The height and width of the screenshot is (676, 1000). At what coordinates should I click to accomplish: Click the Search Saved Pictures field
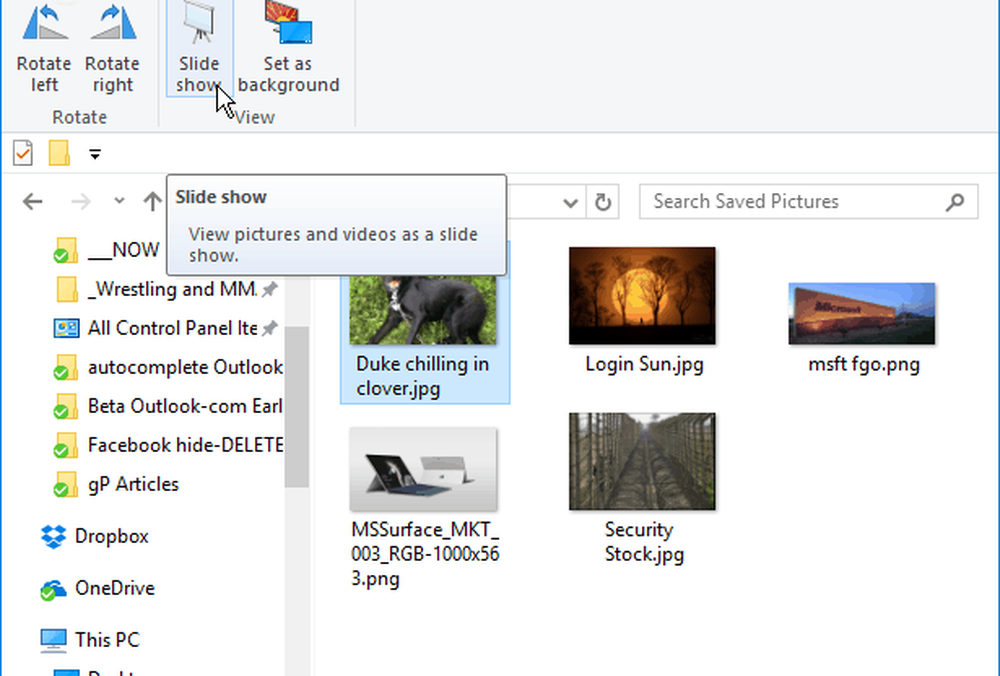790,202
